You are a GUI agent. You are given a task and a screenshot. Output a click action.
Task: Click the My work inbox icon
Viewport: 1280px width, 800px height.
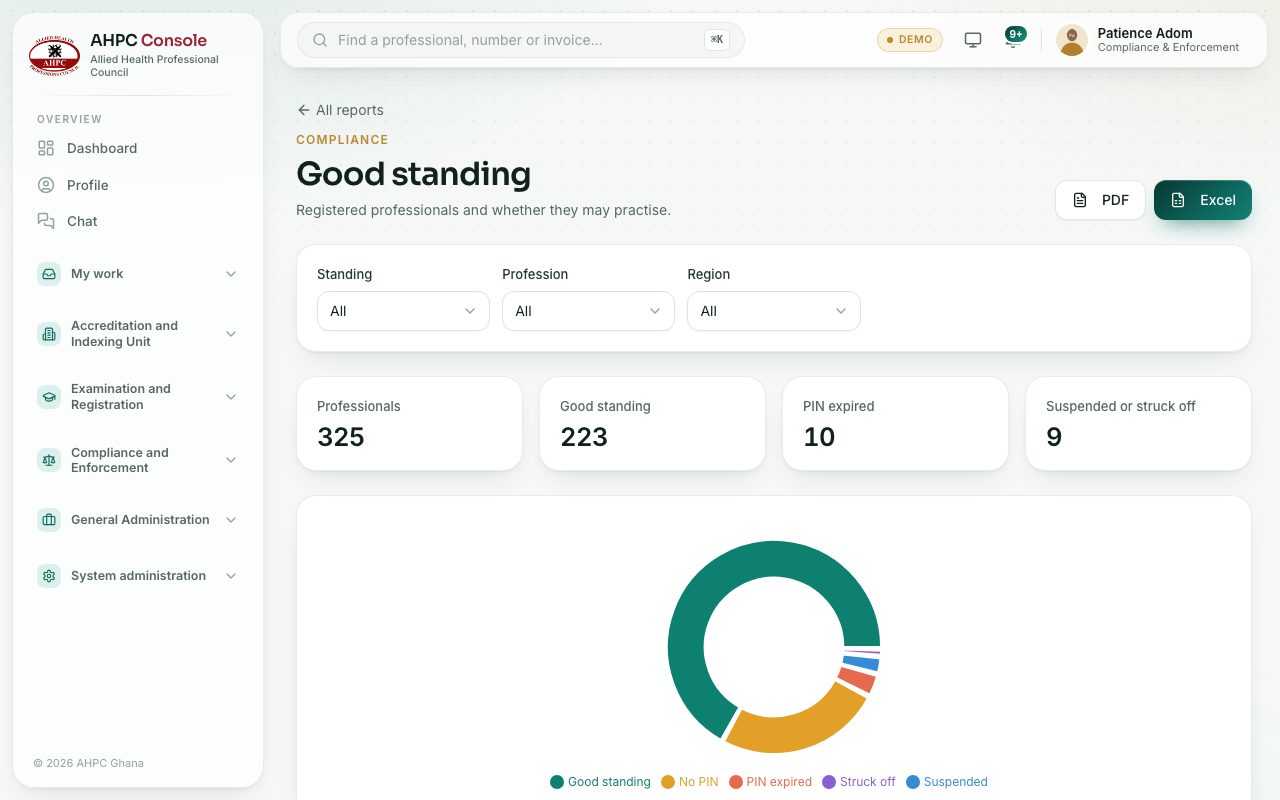[49, 274]
